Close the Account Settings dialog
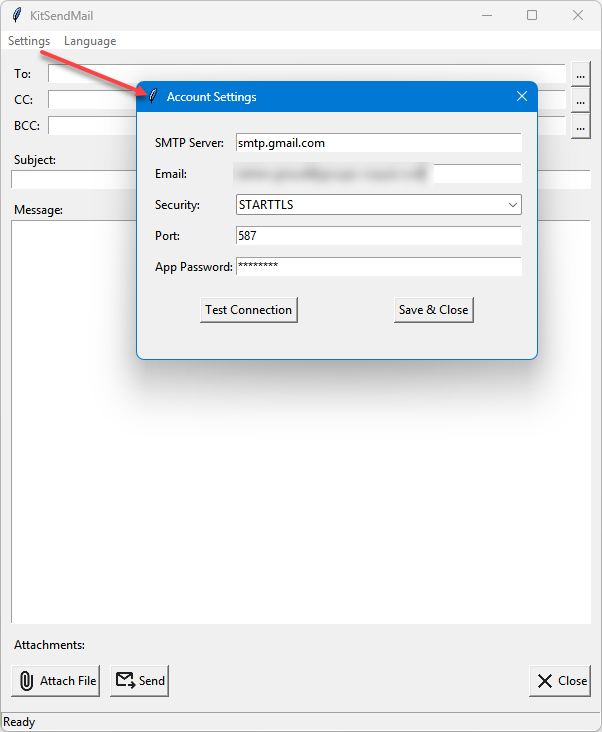Screen dimensions: 602x732 click(521, 97)
